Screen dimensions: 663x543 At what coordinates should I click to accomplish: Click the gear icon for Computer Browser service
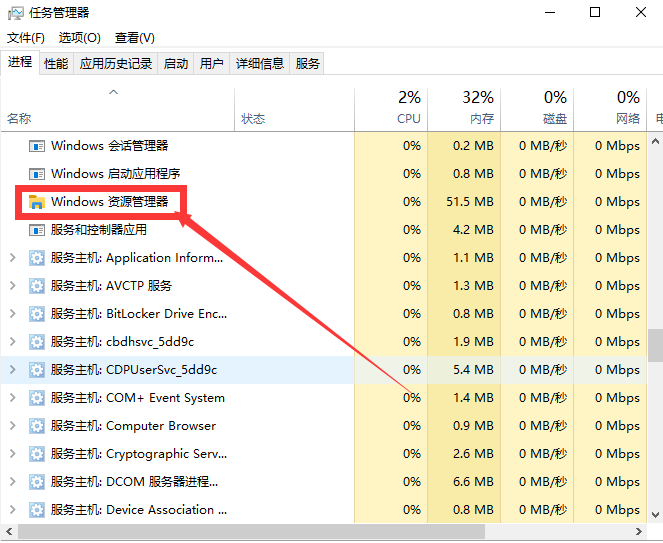[x=37, y=426]
